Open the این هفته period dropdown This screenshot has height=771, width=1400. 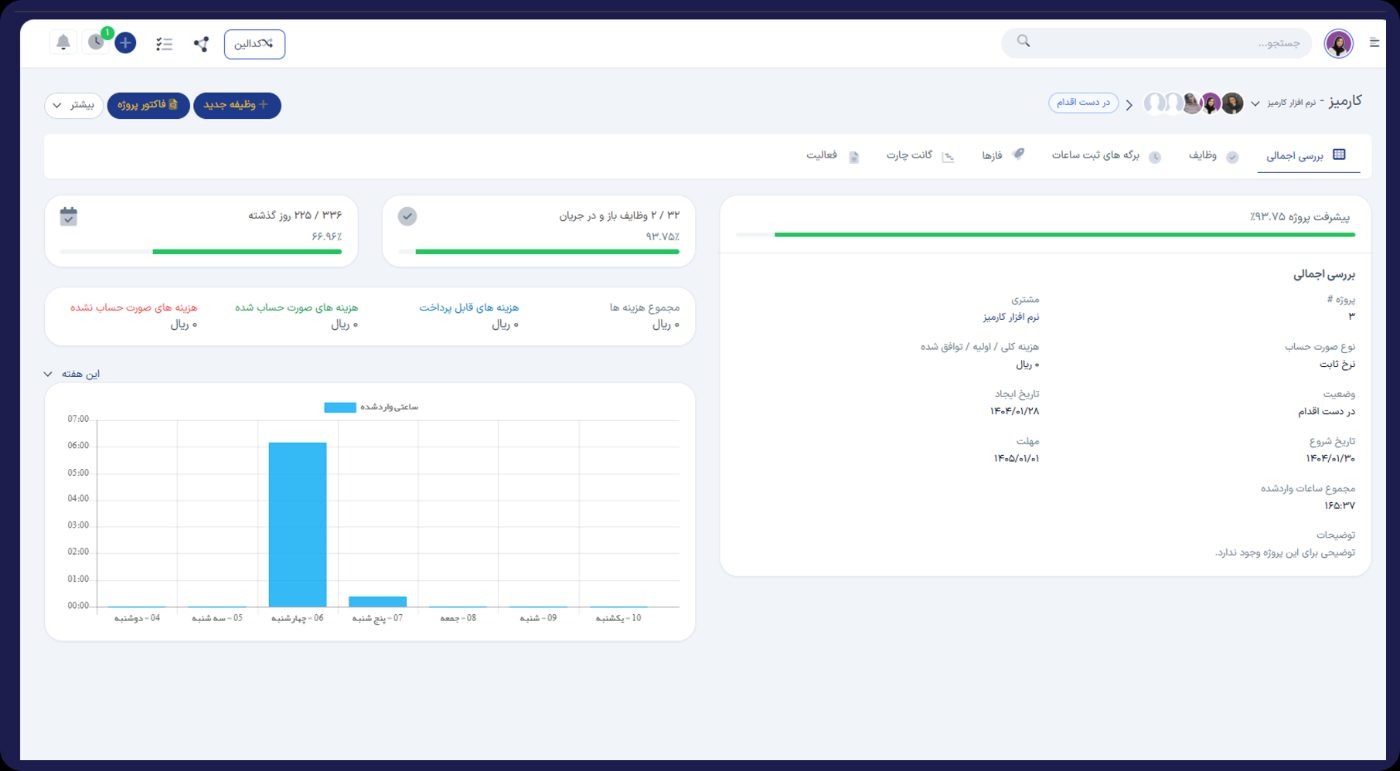pyautogui.click(x=71, y=374)
